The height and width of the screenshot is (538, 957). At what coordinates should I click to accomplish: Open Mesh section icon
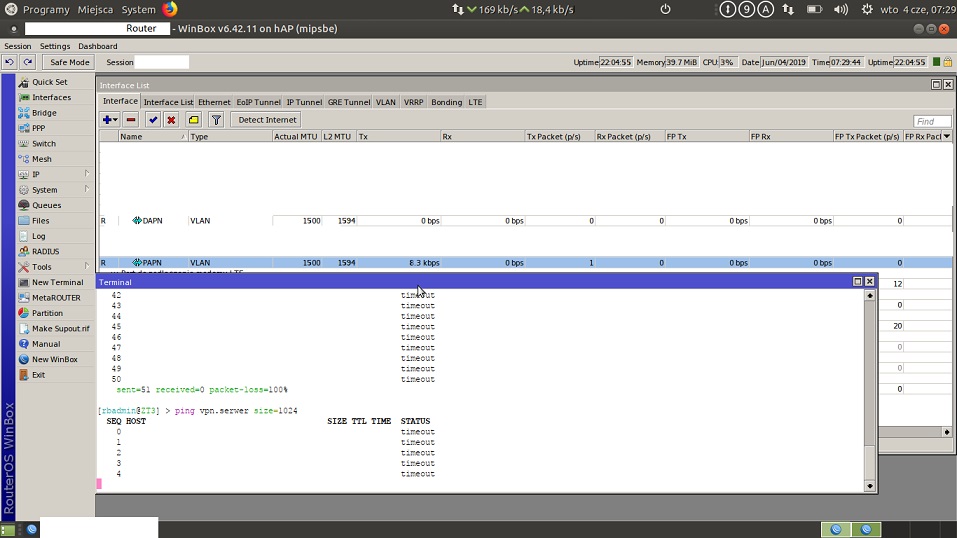click(x=24, y=159)
